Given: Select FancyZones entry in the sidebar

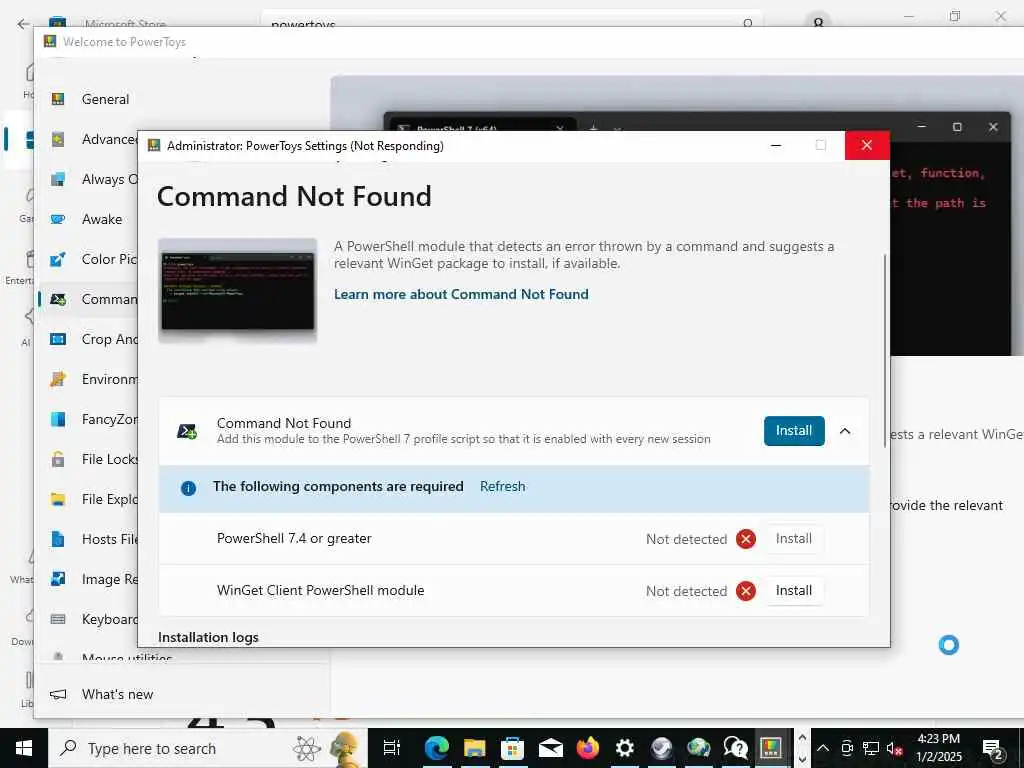Looking at the screenshot, I should 109,419.
